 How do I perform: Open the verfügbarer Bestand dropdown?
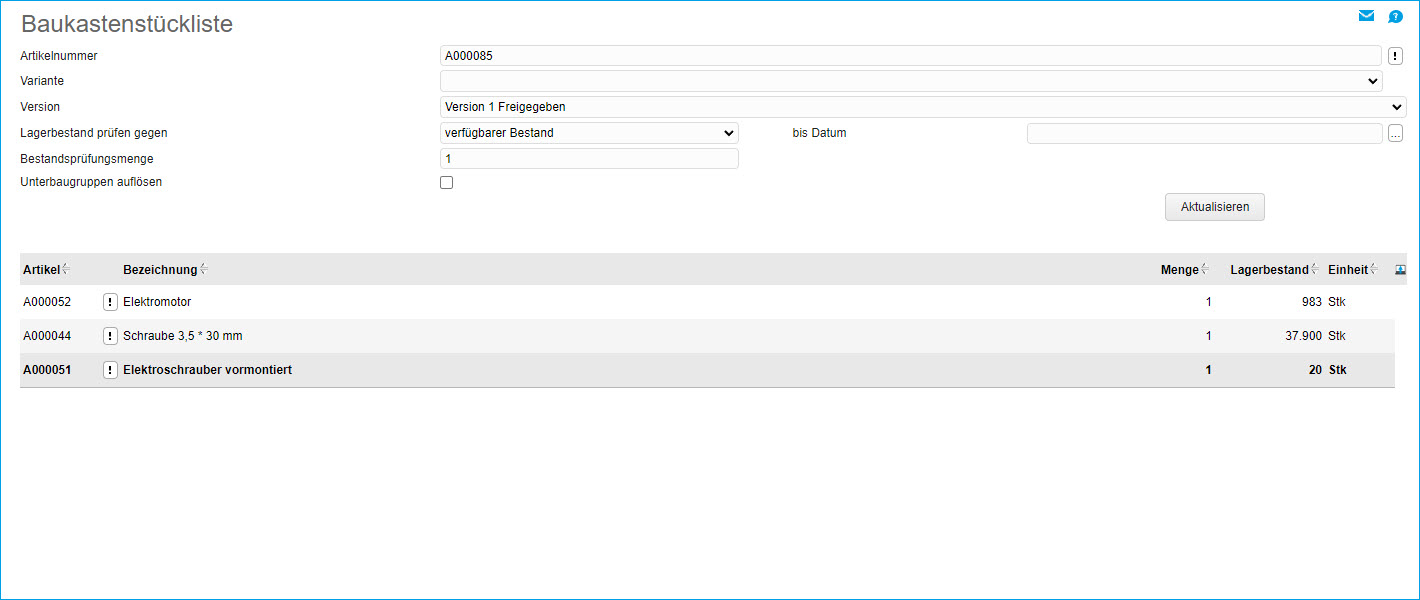tap(588, 133)
